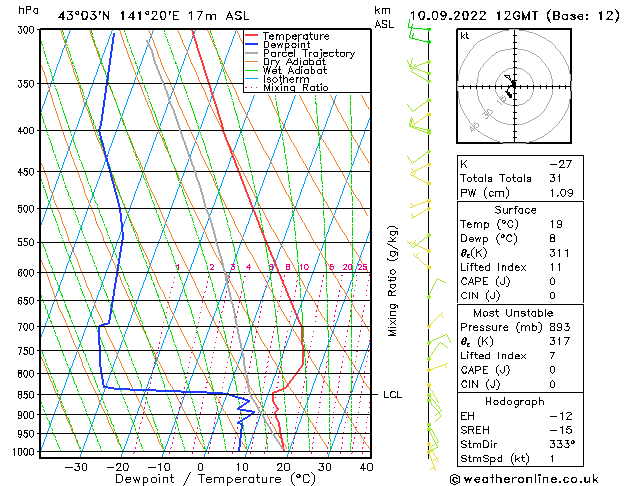This screenshot has width=629, height=486.
Task: Click the Totals Totals value 31
Action: [x=555, y=178]
